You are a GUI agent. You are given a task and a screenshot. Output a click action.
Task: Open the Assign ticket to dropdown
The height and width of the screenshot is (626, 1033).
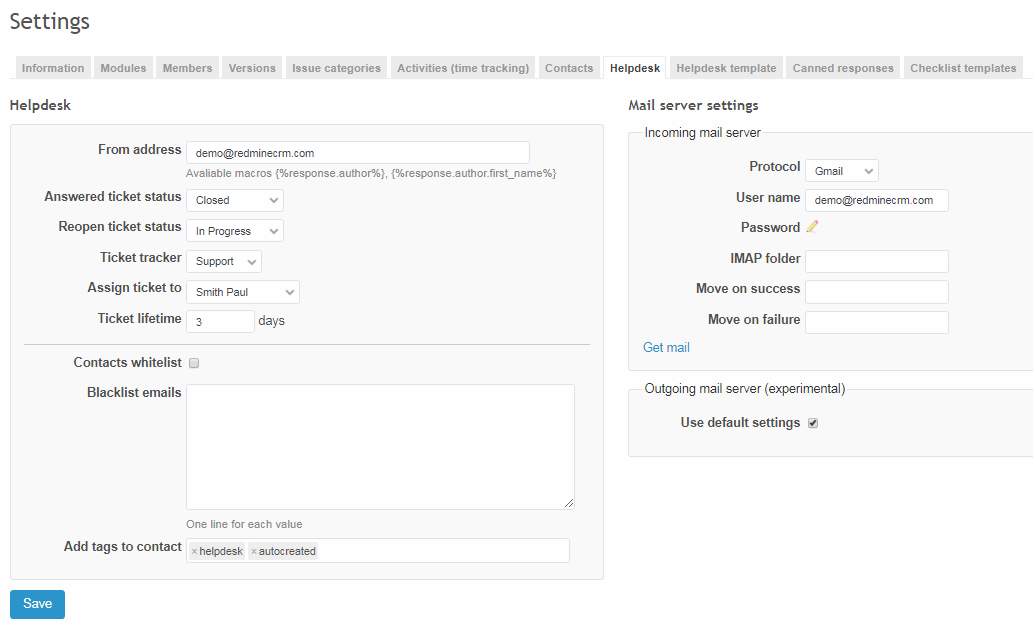click(242, 292)
